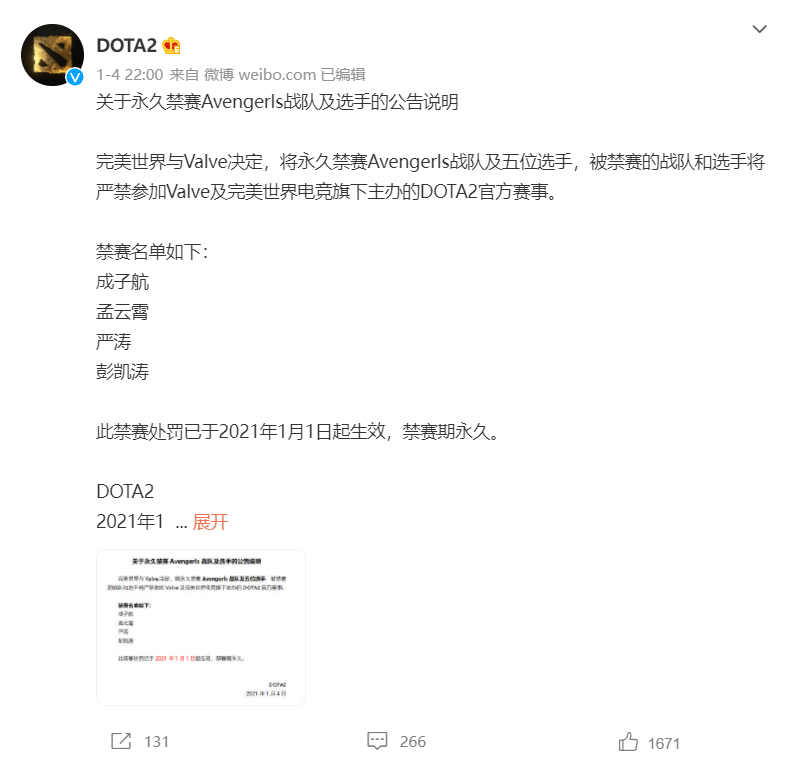The height and width of the screenshot is (765, 792).
Task: Open the attached announcement image thumbnail
Action: tap(201, 627)
